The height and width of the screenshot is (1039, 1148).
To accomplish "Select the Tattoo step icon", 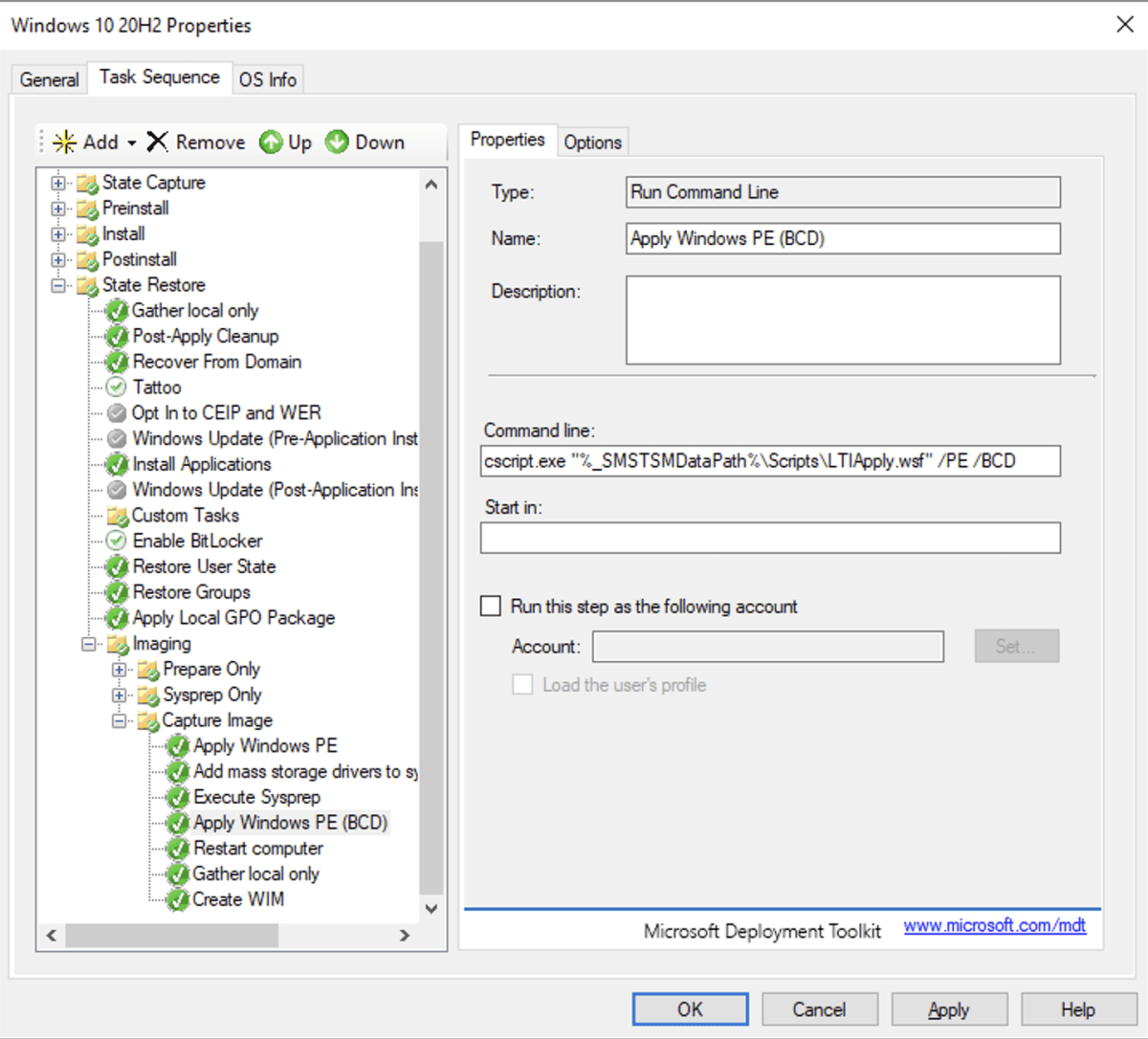I will click(117, 387).
